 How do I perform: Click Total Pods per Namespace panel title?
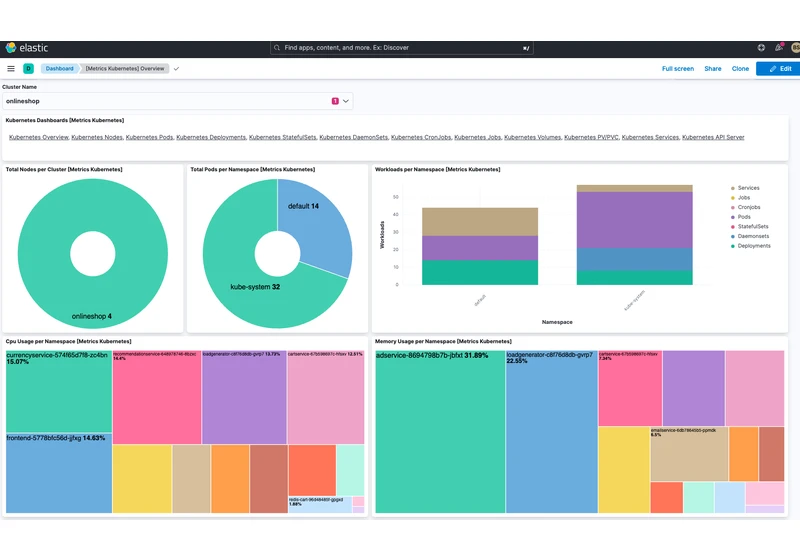253,169
